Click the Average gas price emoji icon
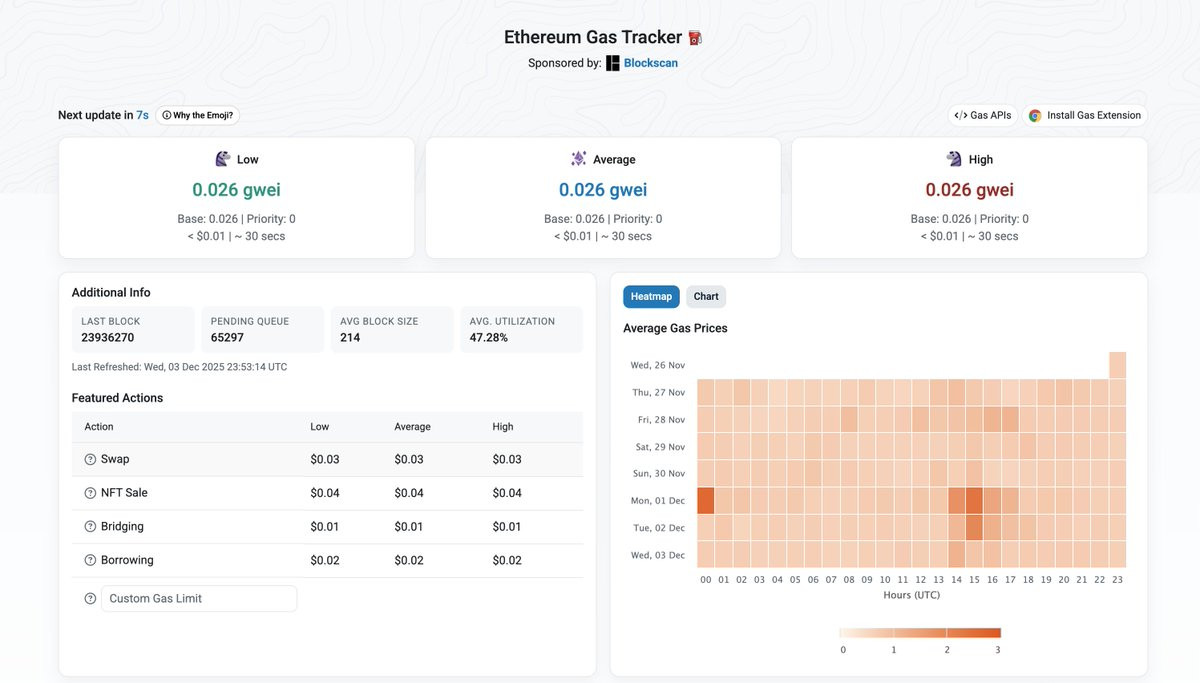The image size is (1200, 683). (x=578, y=159)
